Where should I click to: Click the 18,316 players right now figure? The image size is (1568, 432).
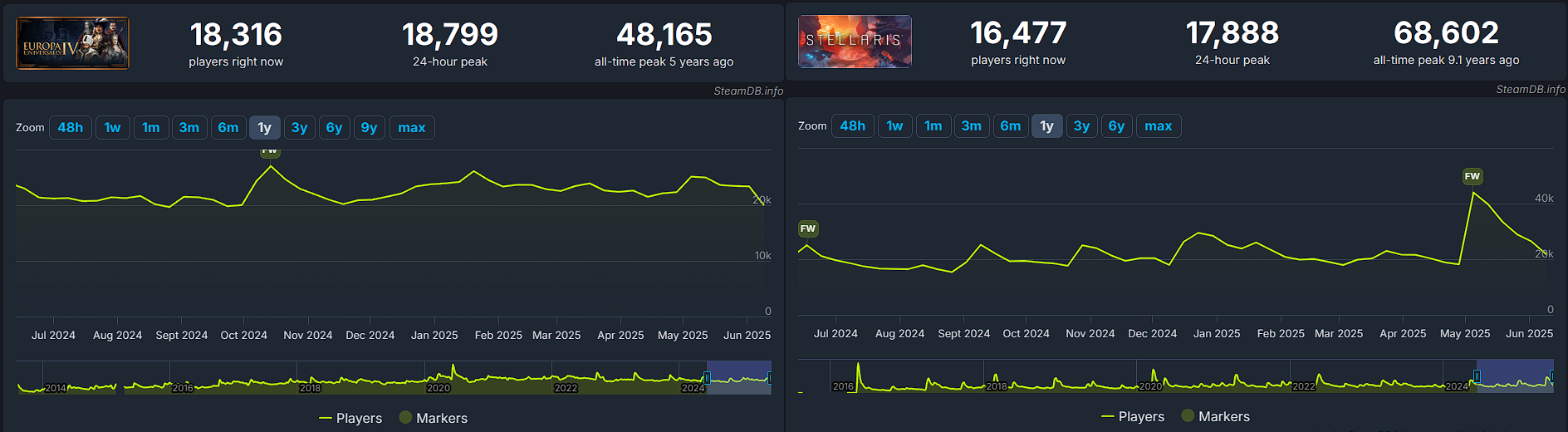[236, 34]
